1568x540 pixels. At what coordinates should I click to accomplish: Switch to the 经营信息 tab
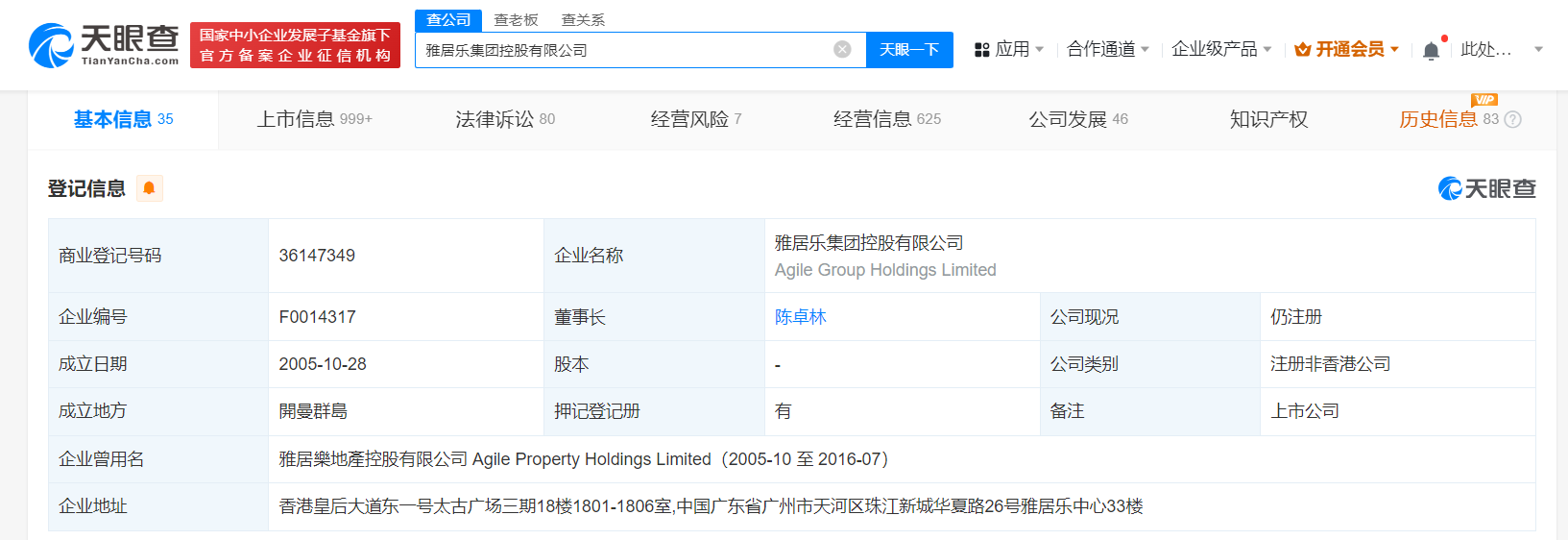point(887,119)
